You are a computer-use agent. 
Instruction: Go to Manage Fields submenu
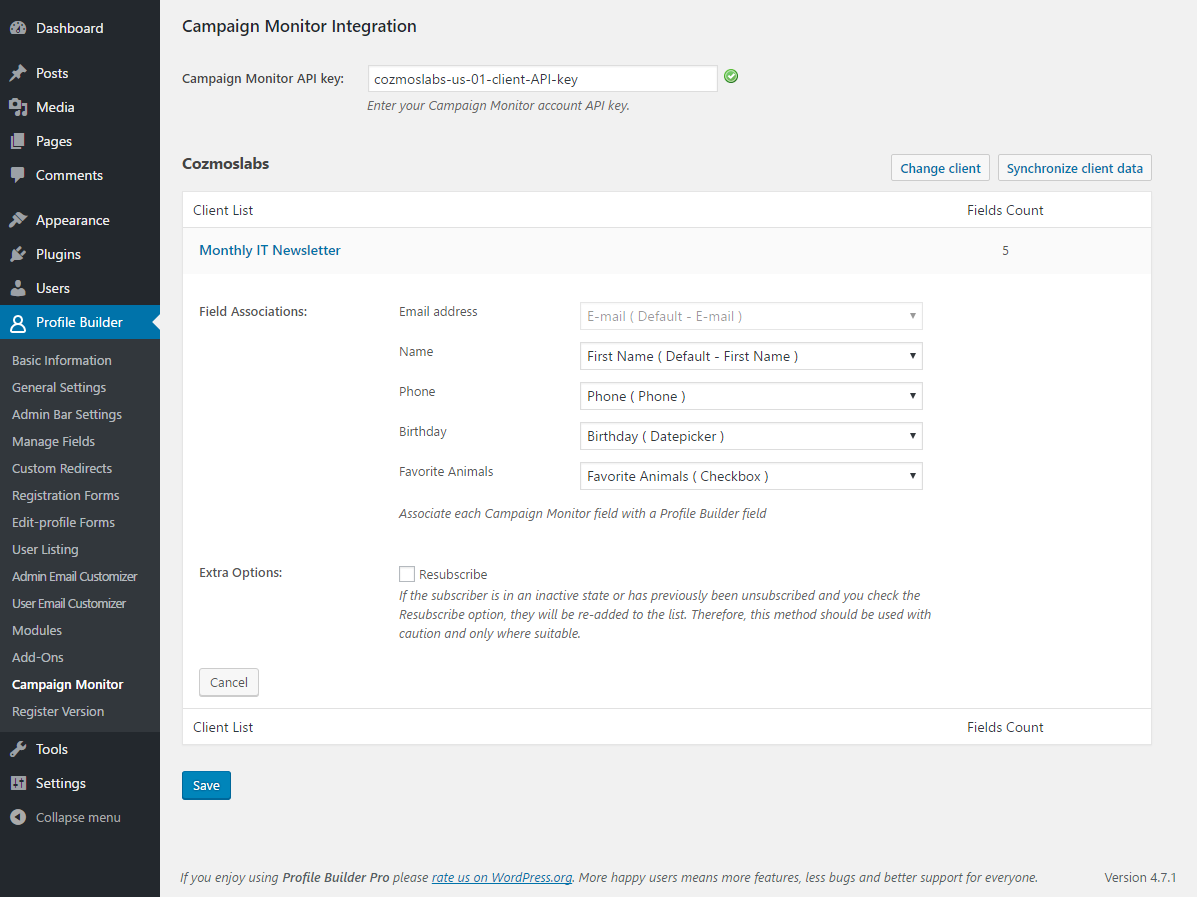(53, 441)
